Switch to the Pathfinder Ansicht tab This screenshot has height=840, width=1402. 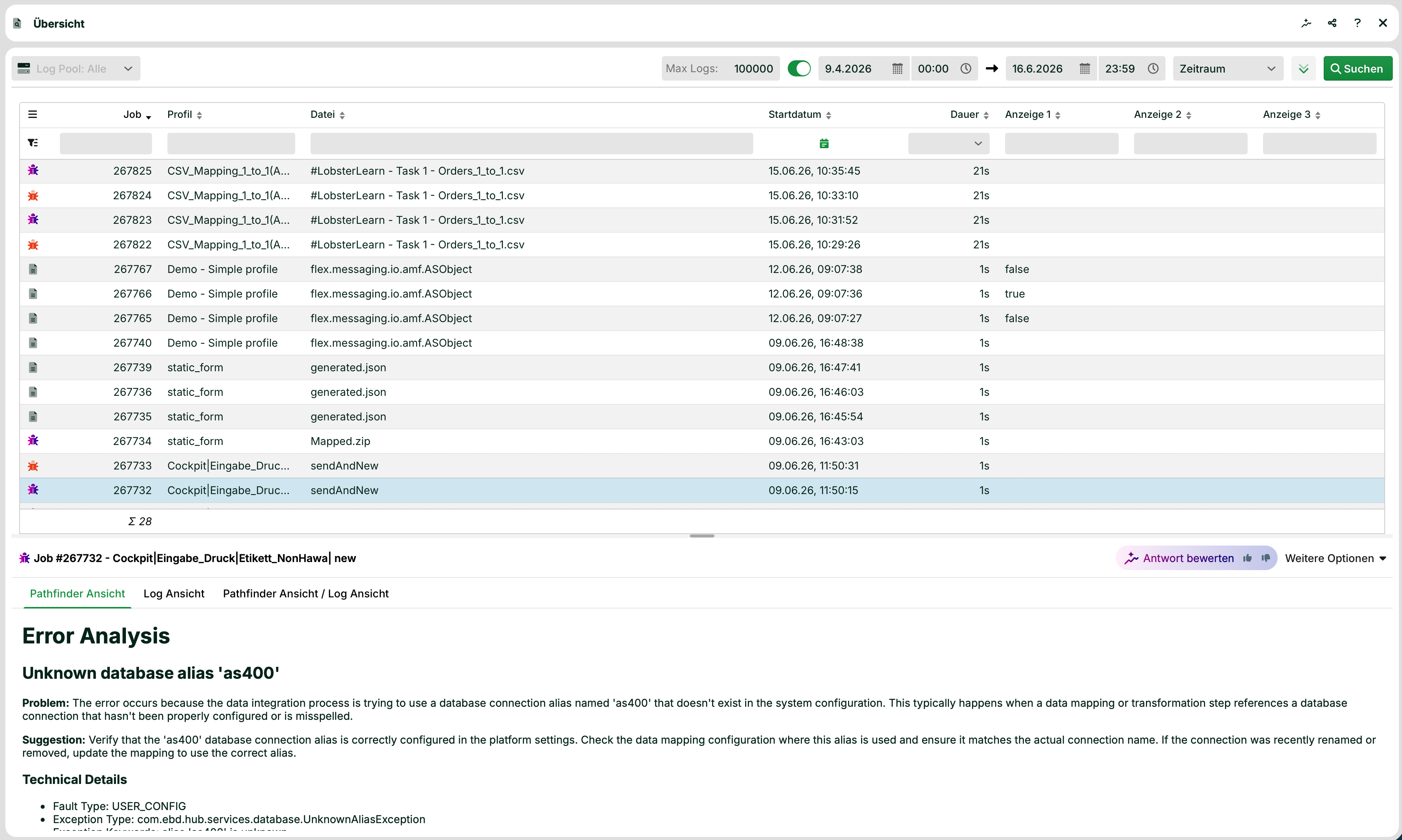tap(78, 593)
